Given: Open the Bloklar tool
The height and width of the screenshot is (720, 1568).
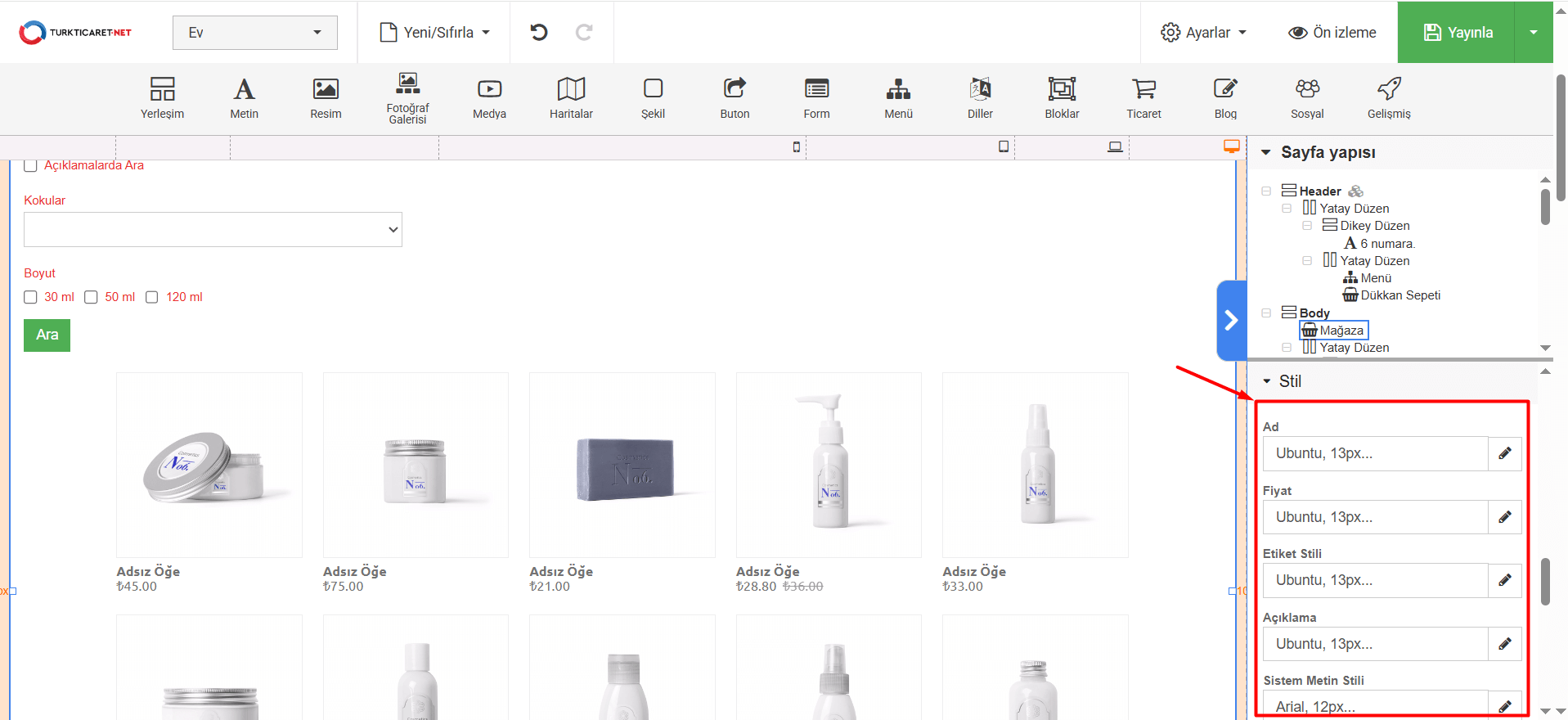Looking at the screenshot, I should click(1062, 97).
